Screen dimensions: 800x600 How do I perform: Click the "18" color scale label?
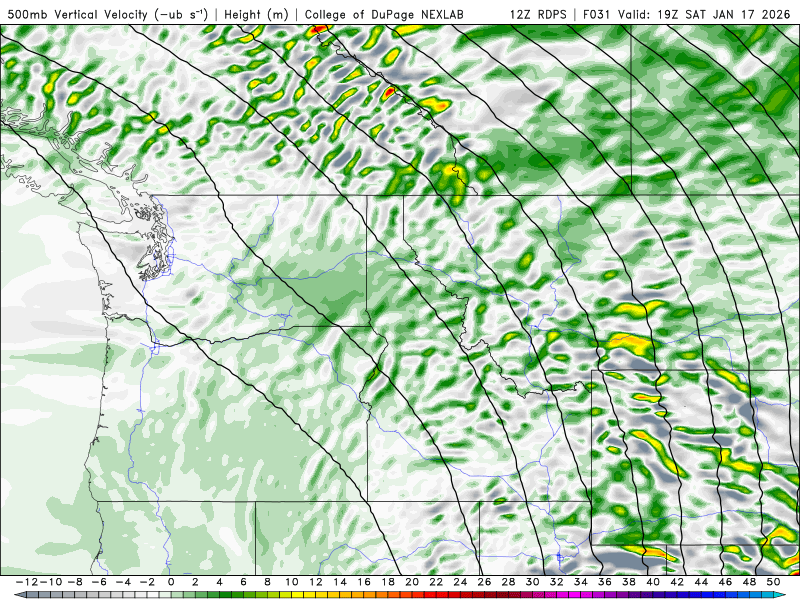coord(388,582)
